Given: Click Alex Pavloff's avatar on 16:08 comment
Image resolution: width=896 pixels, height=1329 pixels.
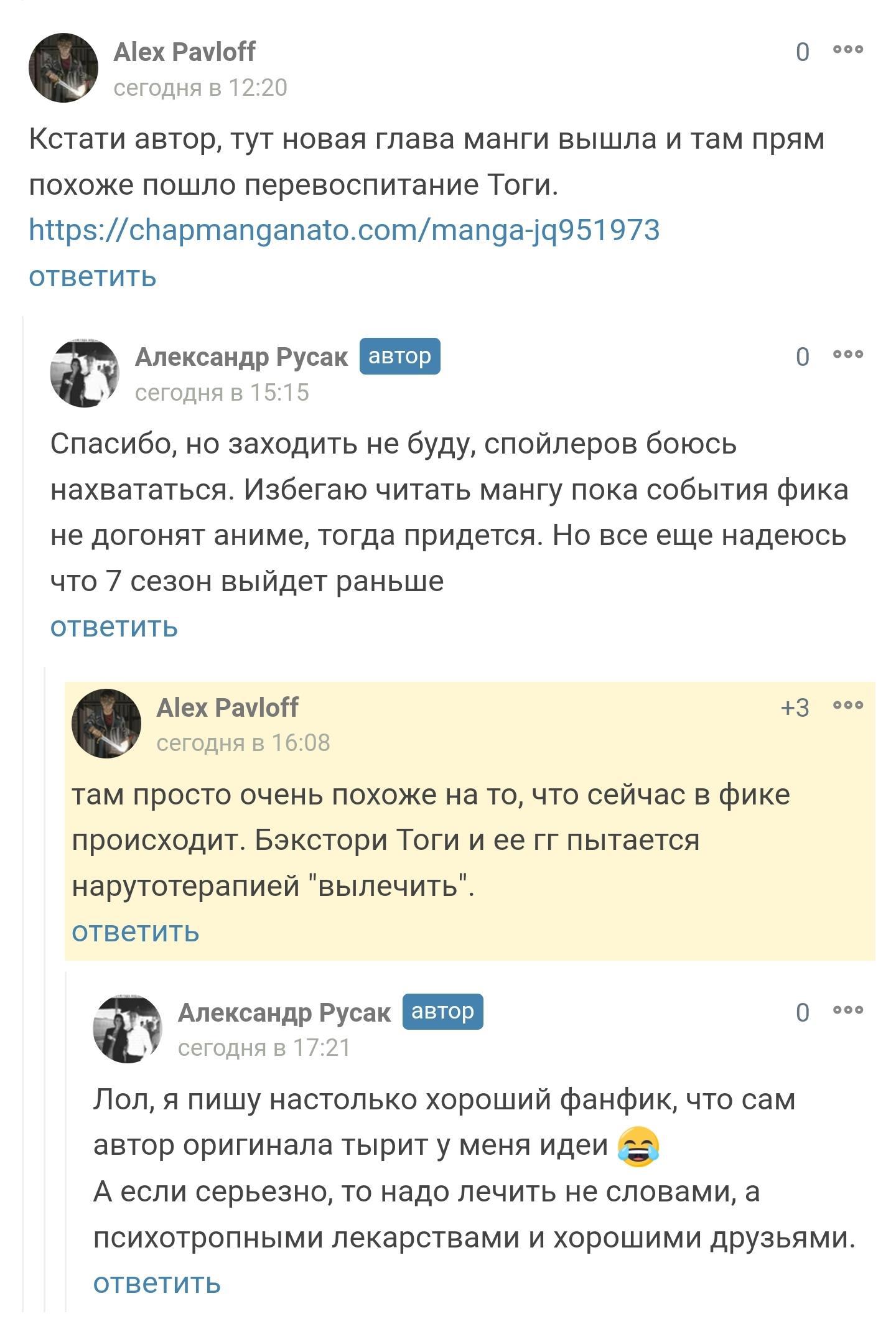Looking at the screenshot, I should click(x=106, y=724).
